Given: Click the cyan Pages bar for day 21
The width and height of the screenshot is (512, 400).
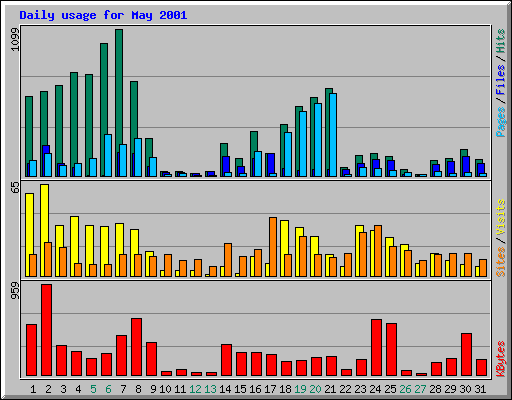Looking at the screenshot, I should click(333, 135).
